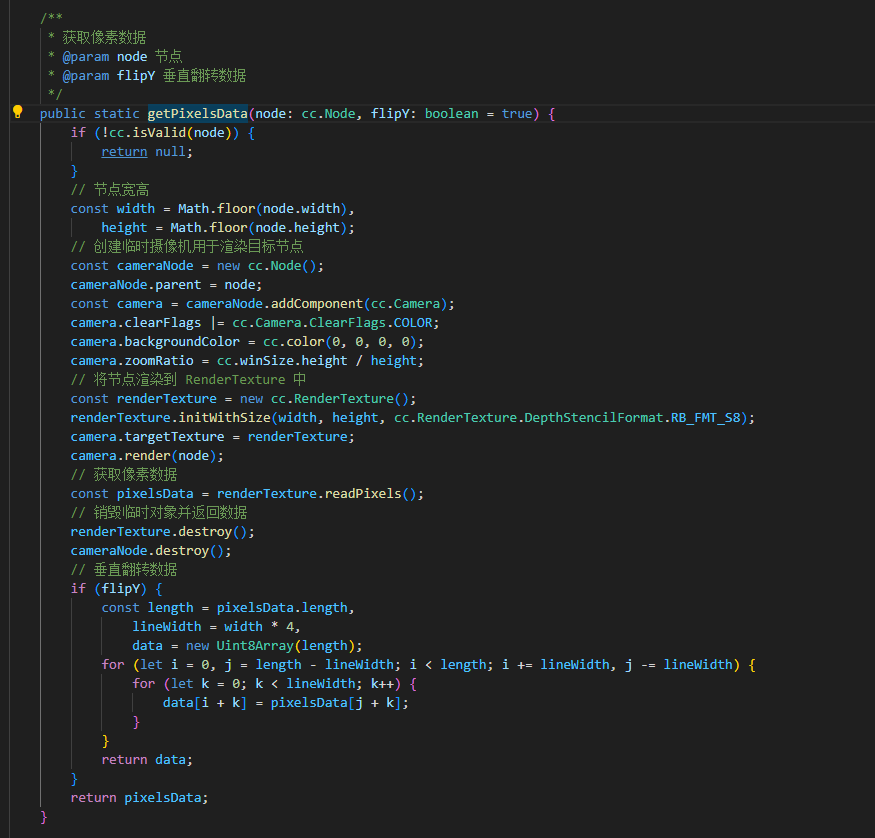
Task: Click 'DepthStencilFormat' in initWithSize line
Action: (594, 417)
